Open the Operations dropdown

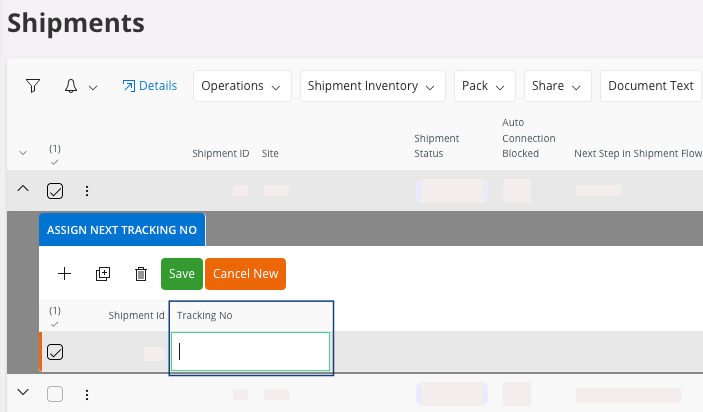[241, 86]
